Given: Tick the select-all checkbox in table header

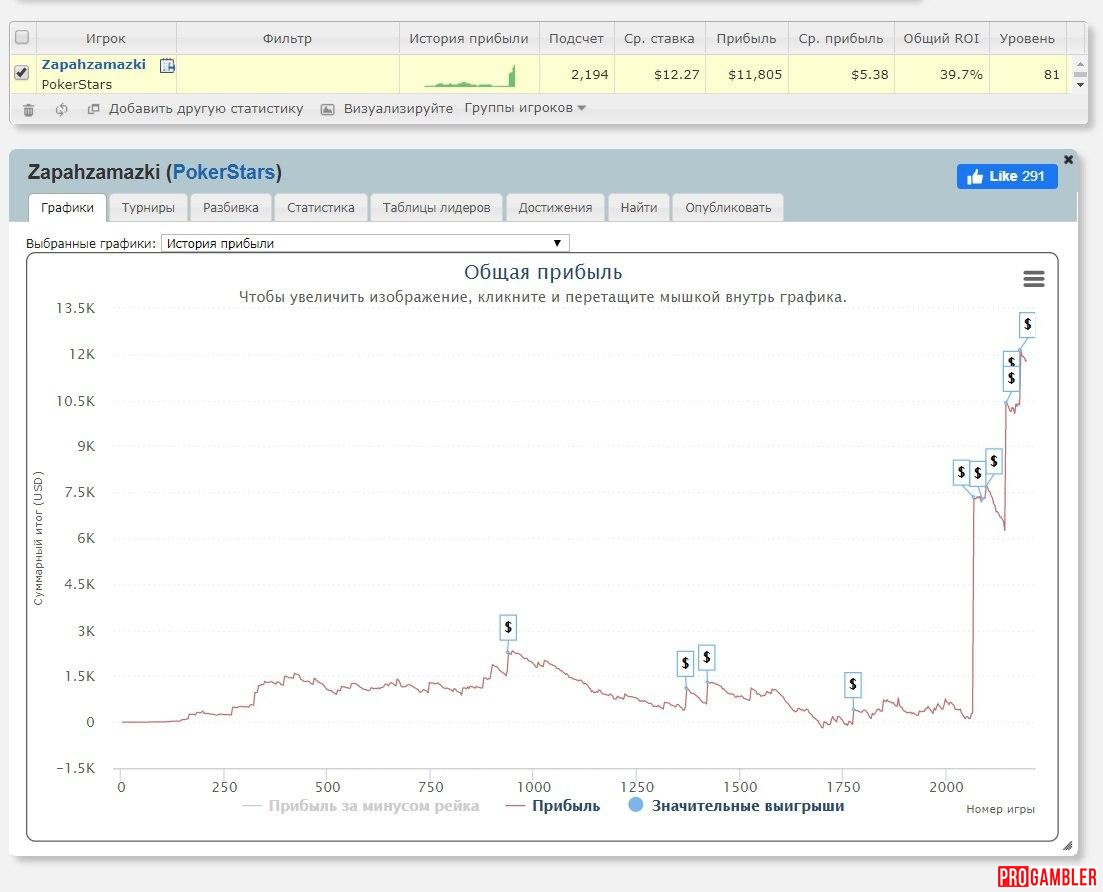Looking at the screenshot, I should [x=22, y=38].
